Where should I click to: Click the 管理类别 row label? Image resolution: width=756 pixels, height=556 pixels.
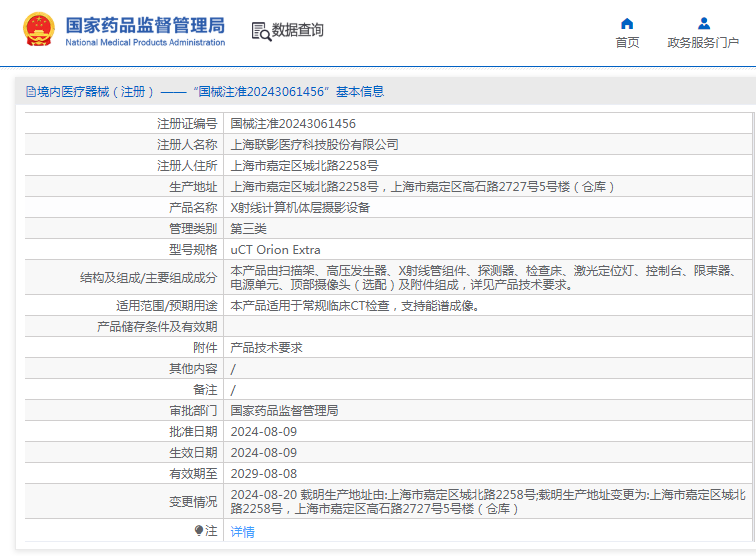pyautogui.click(x=193, y=229)
